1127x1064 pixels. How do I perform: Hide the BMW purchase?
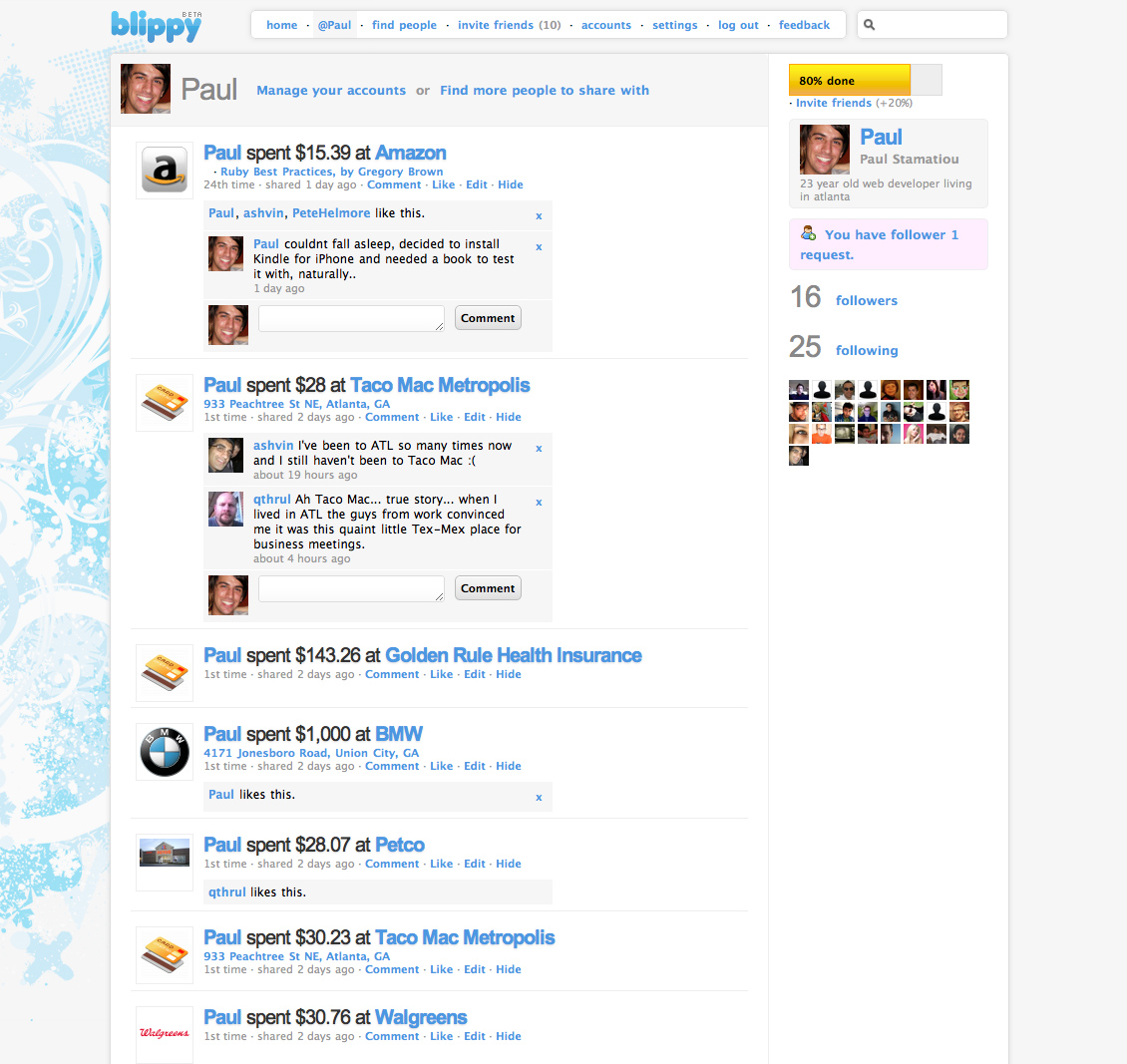tap(509, 766)
